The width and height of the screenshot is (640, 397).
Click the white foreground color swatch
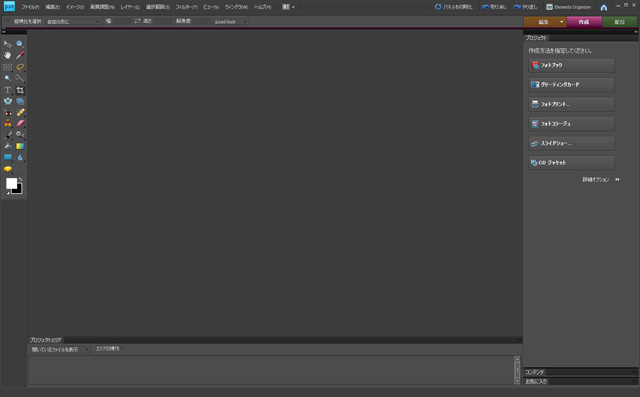coord(11,183)
